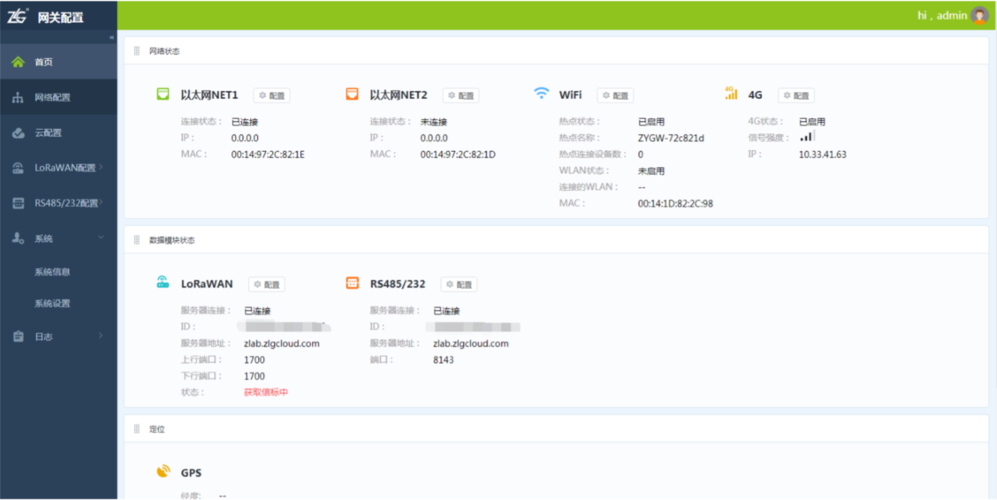
Task: Open 配置 for 以太网NET1
Action: (x=272, y=95)
